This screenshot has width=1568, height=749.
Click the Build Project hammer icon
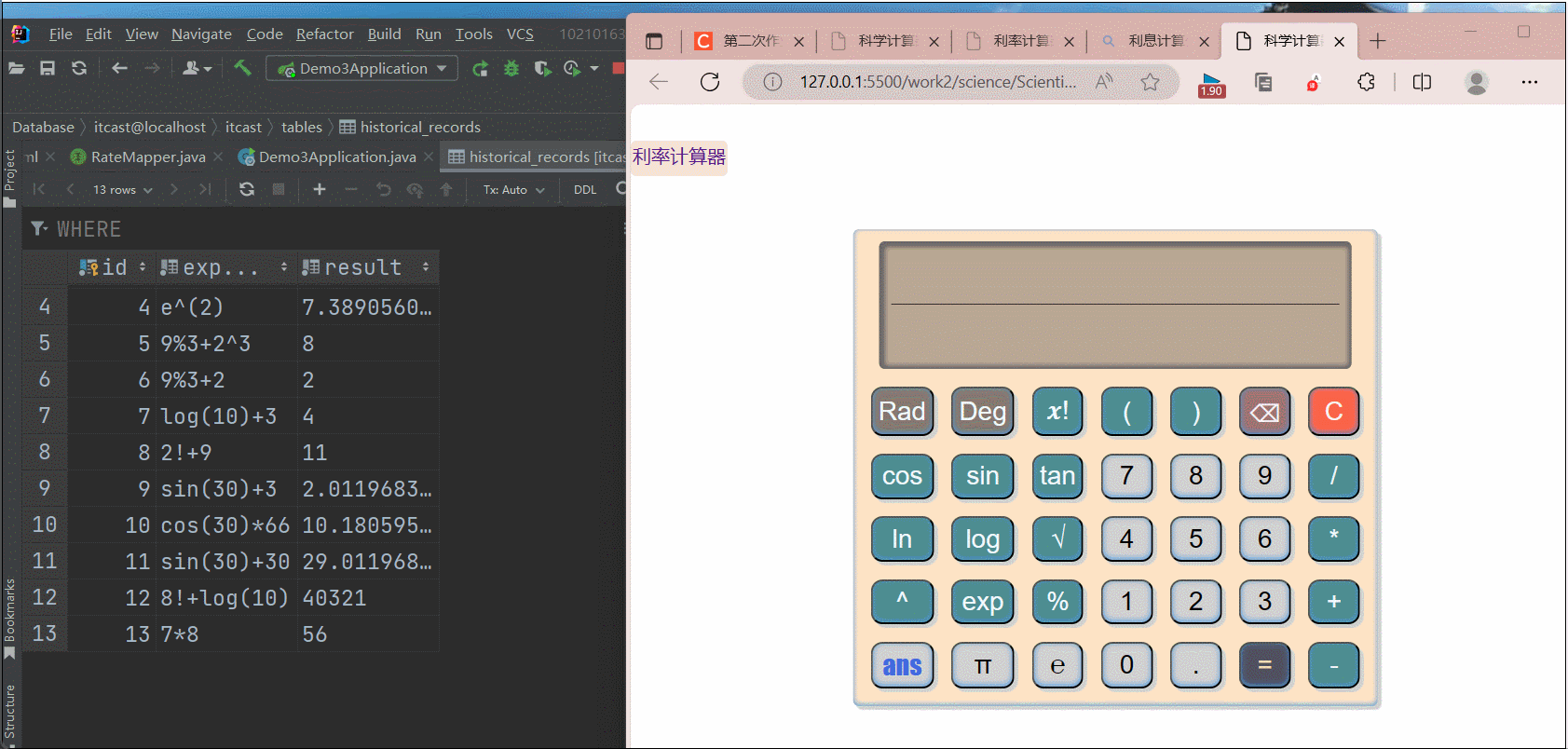pyautogui.click(x=242, y=68)
